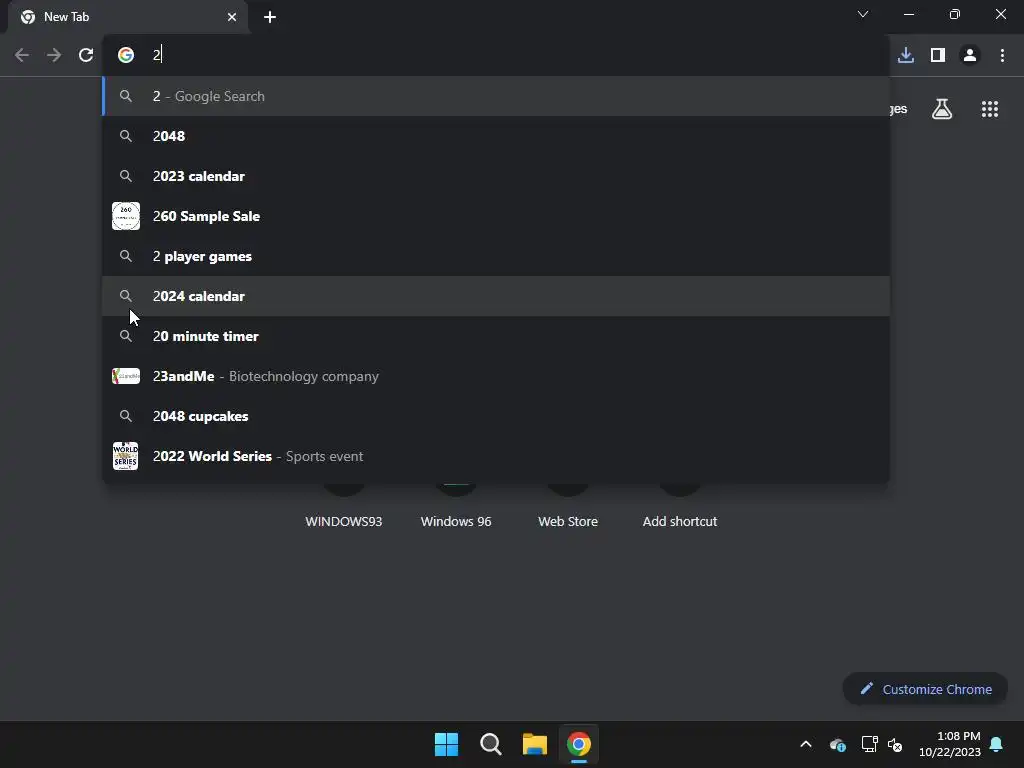
Task: Open the Web Store shortcut
Action: click(568, 521)
